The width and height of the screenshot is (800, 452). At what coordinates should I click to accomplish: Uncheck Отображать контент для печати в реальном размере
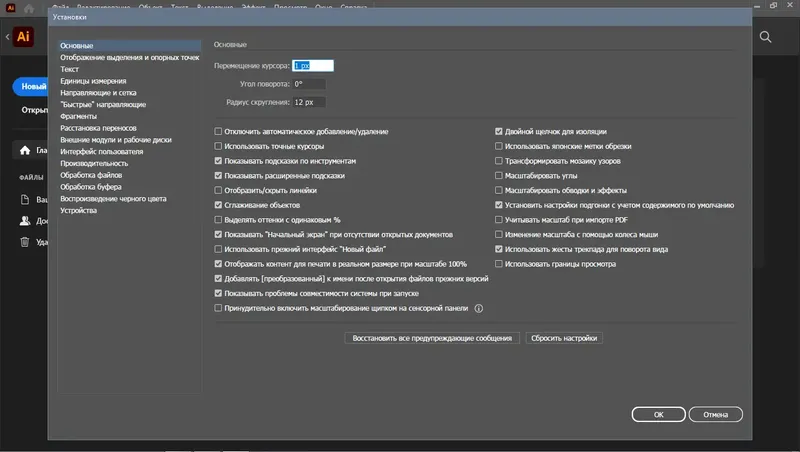(x=218, y=264)
